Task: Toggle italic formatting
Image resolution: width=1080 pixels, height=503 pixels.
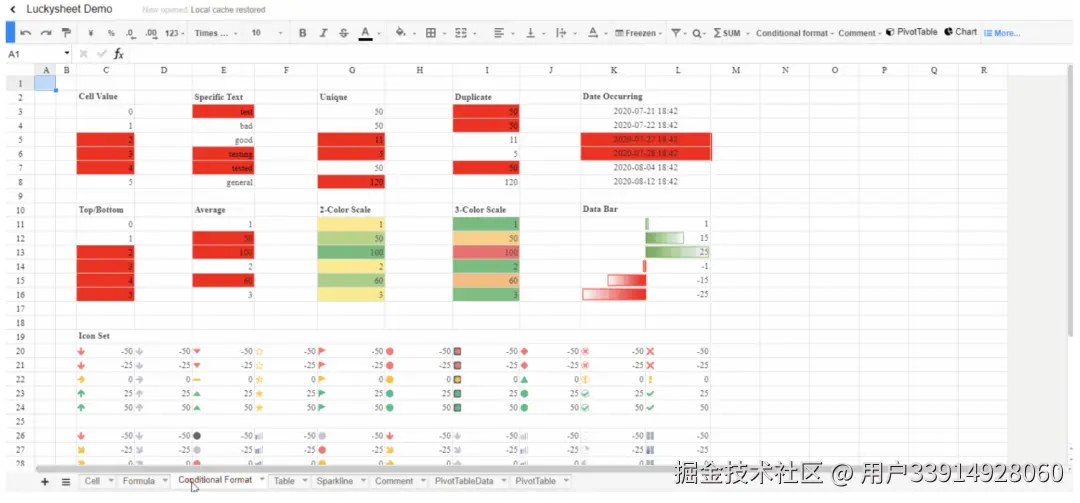Action: pyautogui.click(x=323, y=32)
